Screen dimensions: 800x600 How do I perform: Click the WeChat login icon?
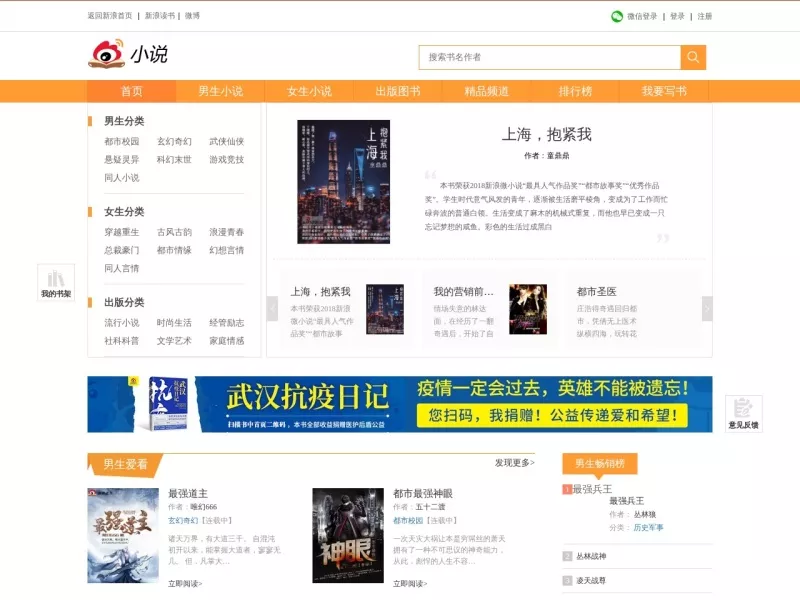(617, 16)
